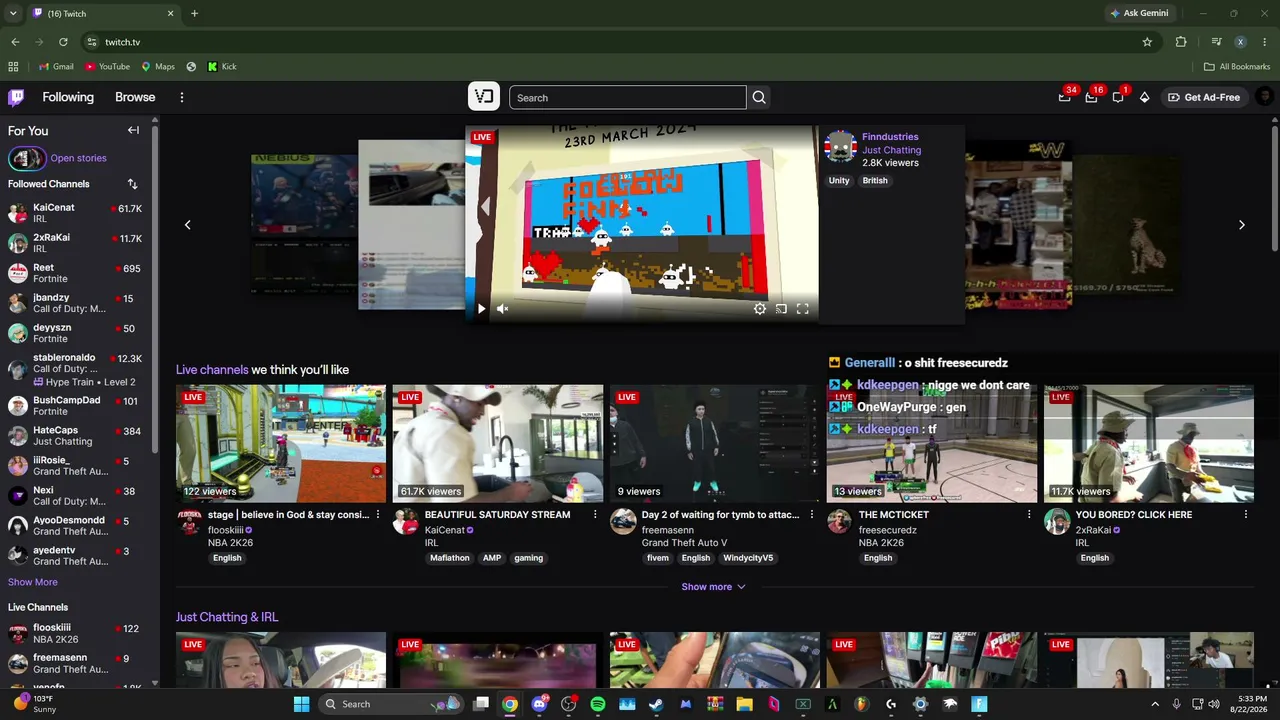Image resolution: width=1280 pixels, height=720 pixels.
Task: Open the Twitch home logo
Action: click(16, 97)
